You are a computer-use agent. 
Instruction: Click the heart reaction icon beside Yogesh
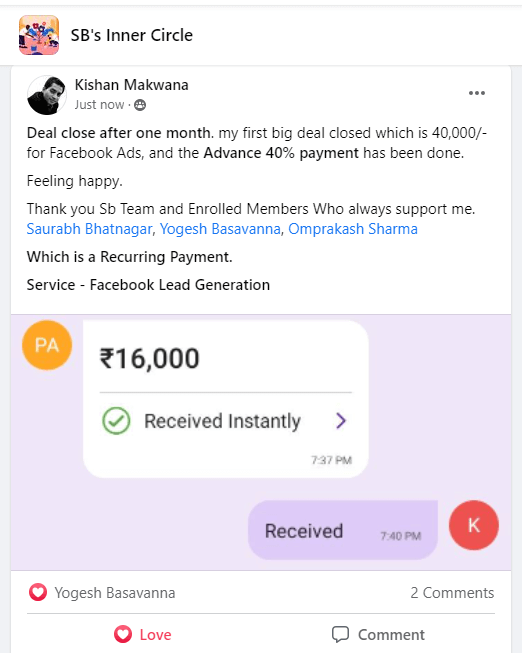click(38, 593)
